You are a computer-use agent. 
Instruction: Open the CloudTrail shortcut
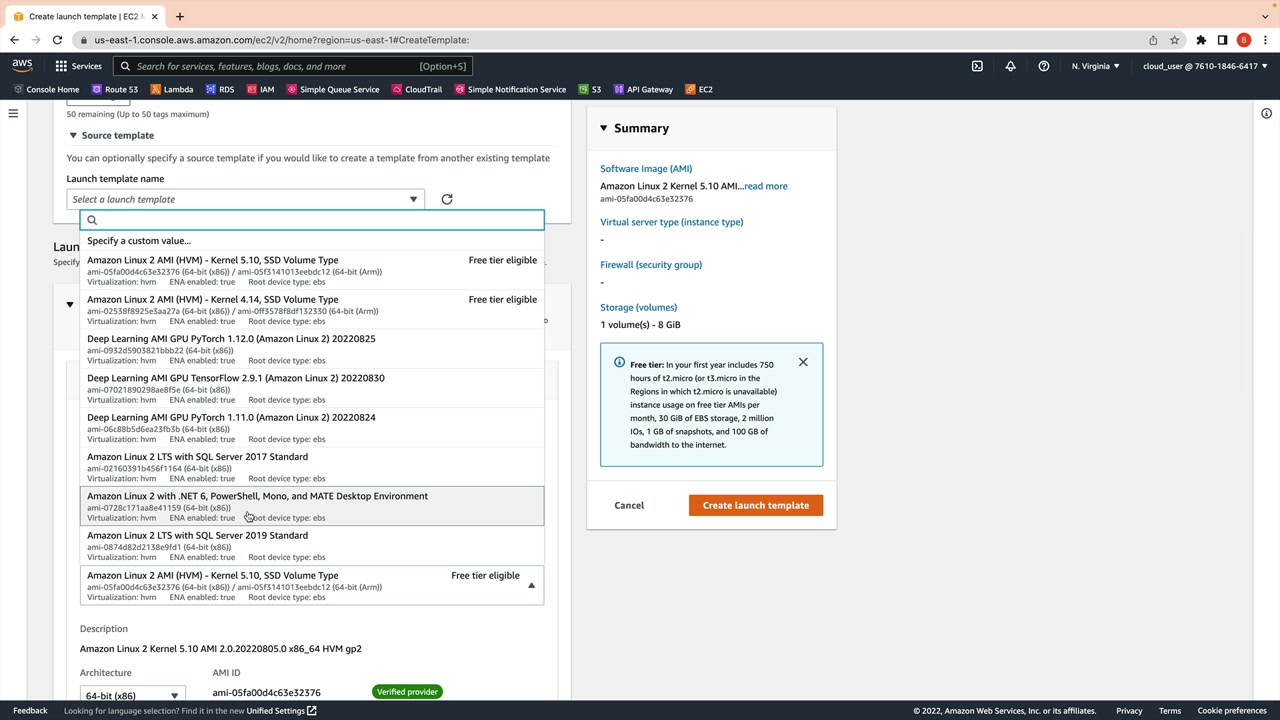tap(416, 89)
